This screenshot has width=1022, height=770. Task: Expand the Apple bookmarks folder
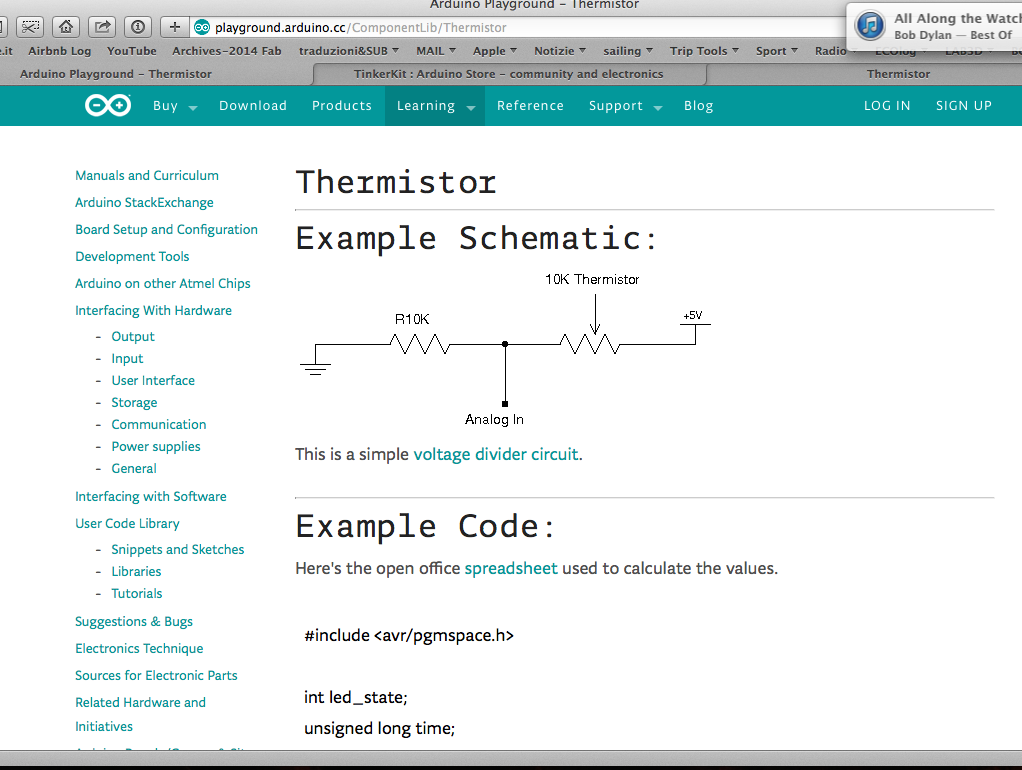point(495,51)
